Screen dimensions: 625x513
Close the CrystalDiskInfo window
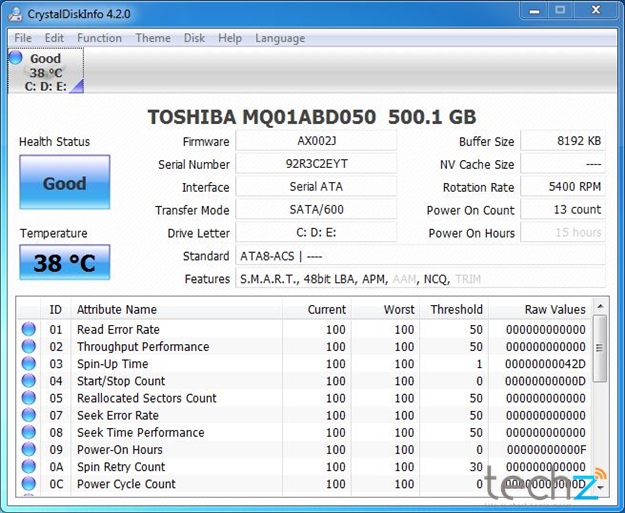[x=596, y=10]
